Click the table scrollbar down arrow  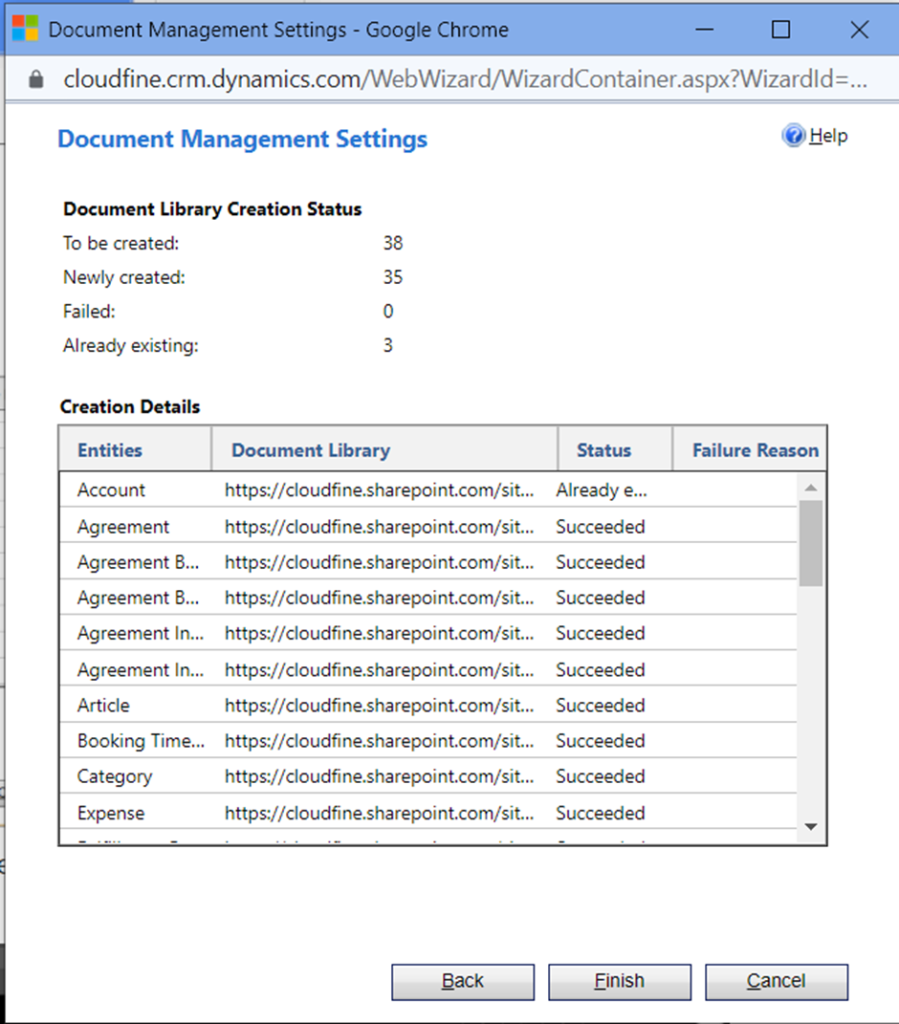[x=811, y=827]
